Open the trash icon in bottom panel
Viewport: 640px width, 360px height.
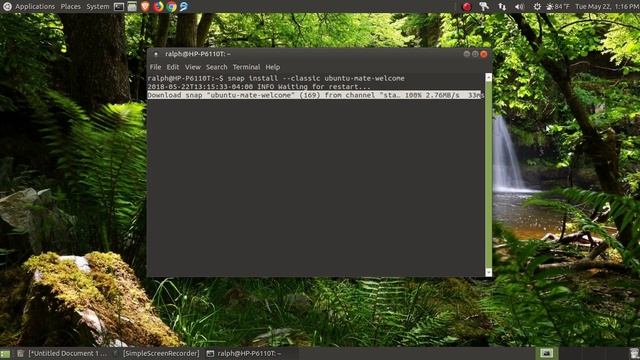[633, 353]
